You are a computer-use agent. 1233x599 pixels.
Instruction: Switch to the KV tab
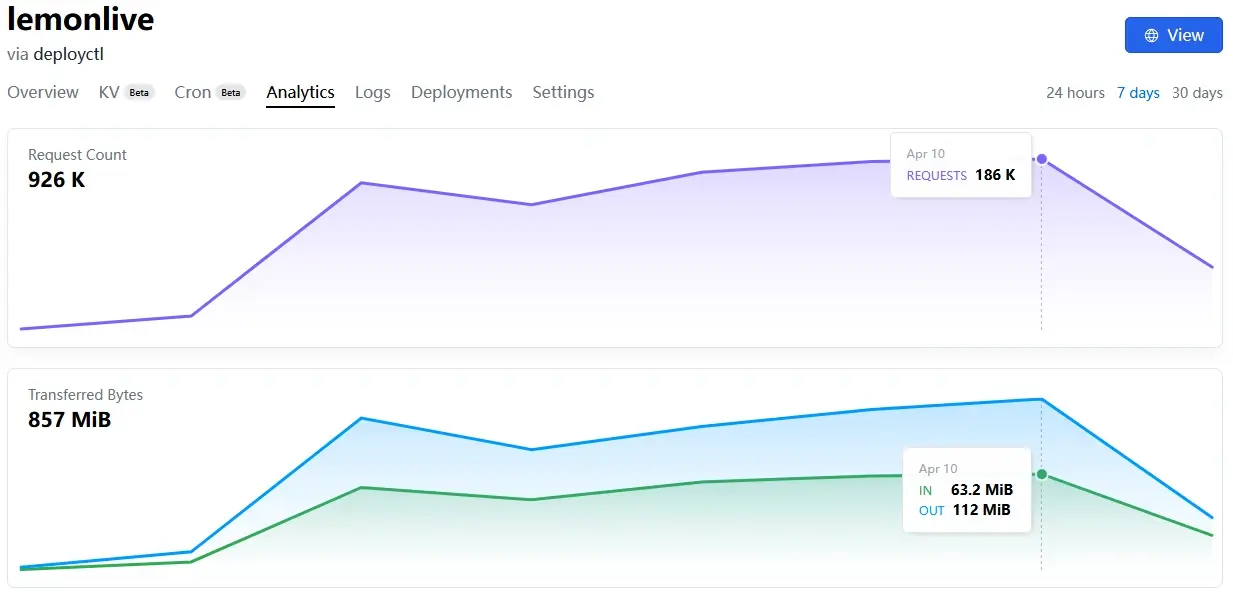[109, 92]
